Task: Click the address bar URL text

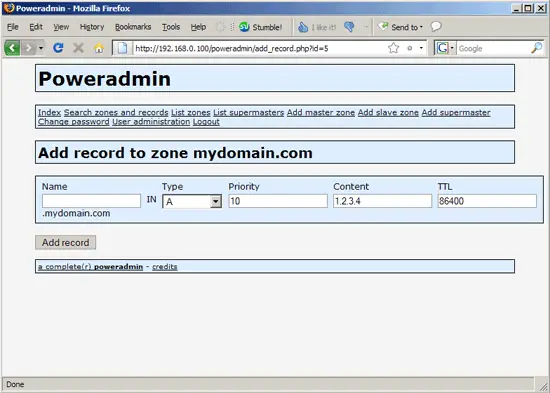Action: [232, 48]
